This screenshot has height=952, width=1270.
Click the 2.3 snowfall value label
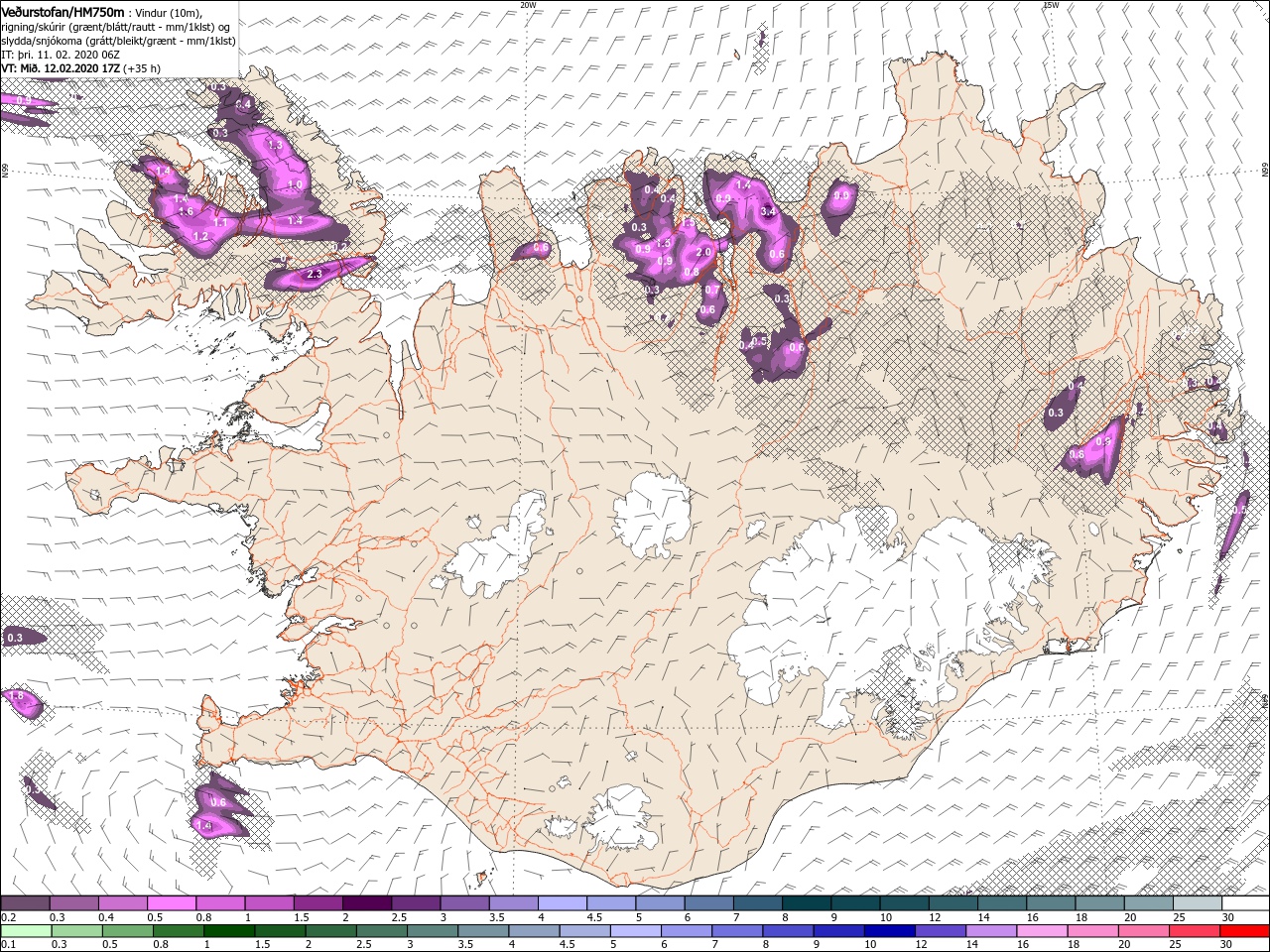[316, 274]
